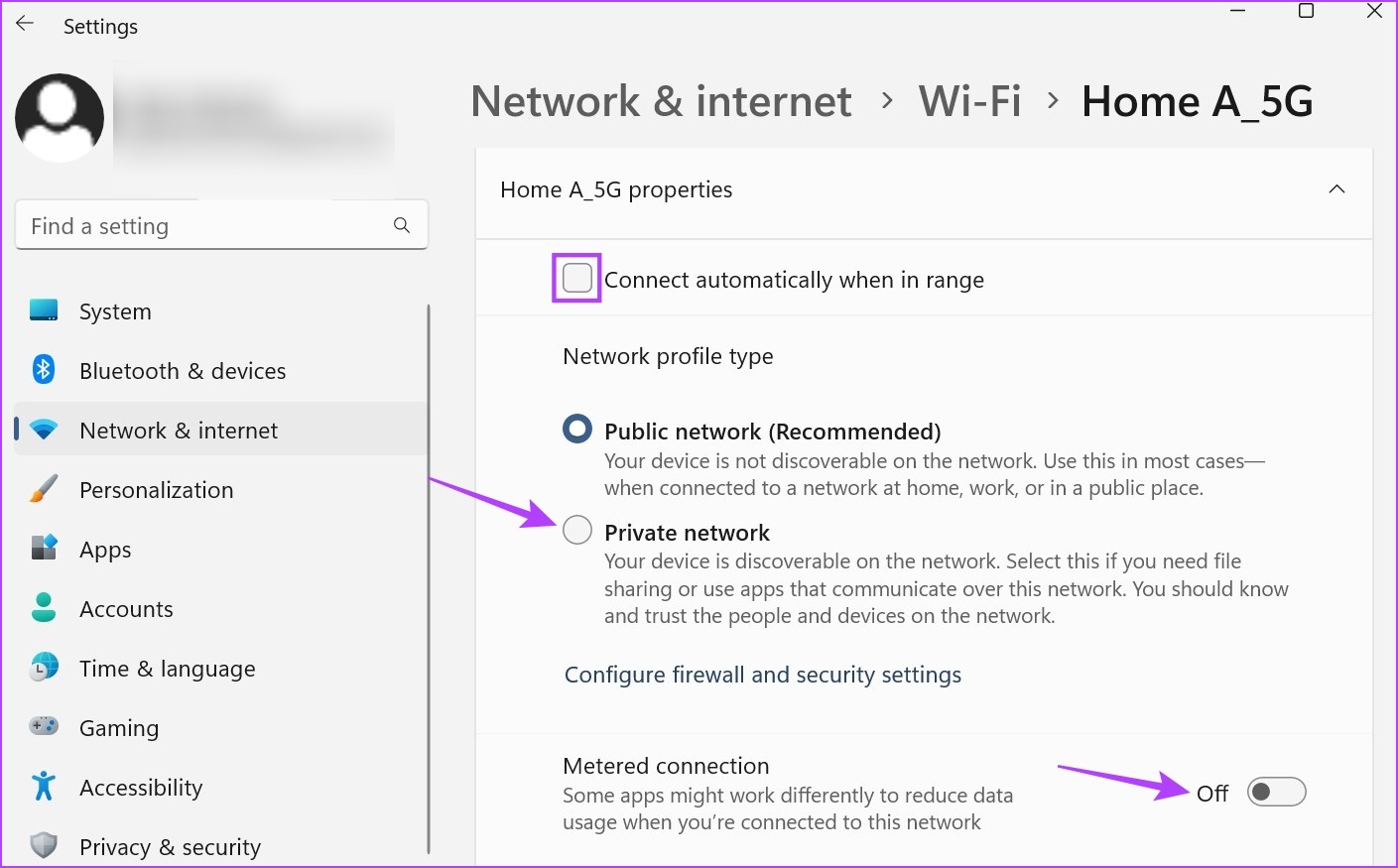The height and width of the screenshot is (868, 1398).
Task: Click the Accessibility figure icon
Action: (44, 787)
